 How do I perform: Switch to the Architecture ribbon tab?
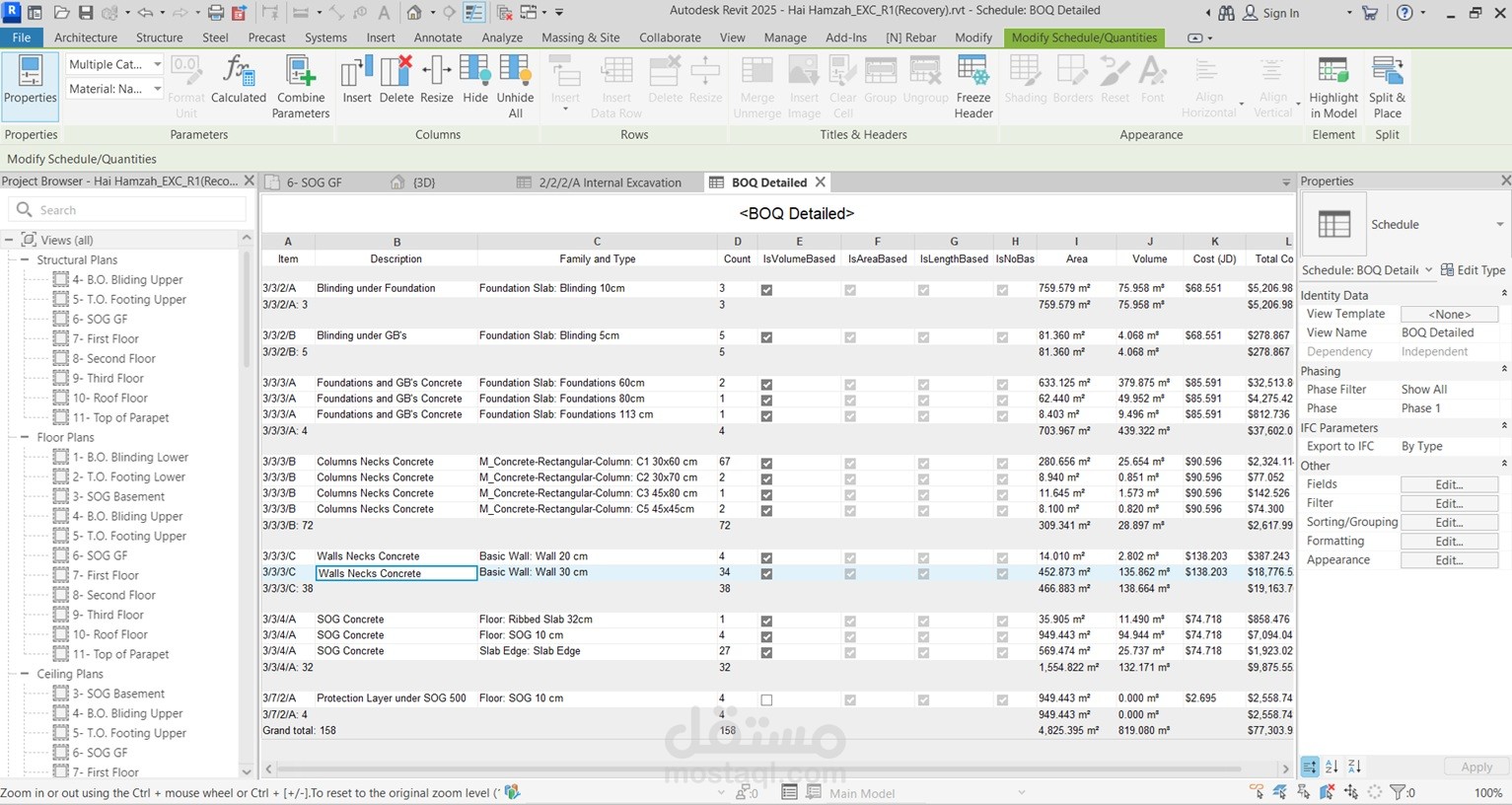[86, 37]
